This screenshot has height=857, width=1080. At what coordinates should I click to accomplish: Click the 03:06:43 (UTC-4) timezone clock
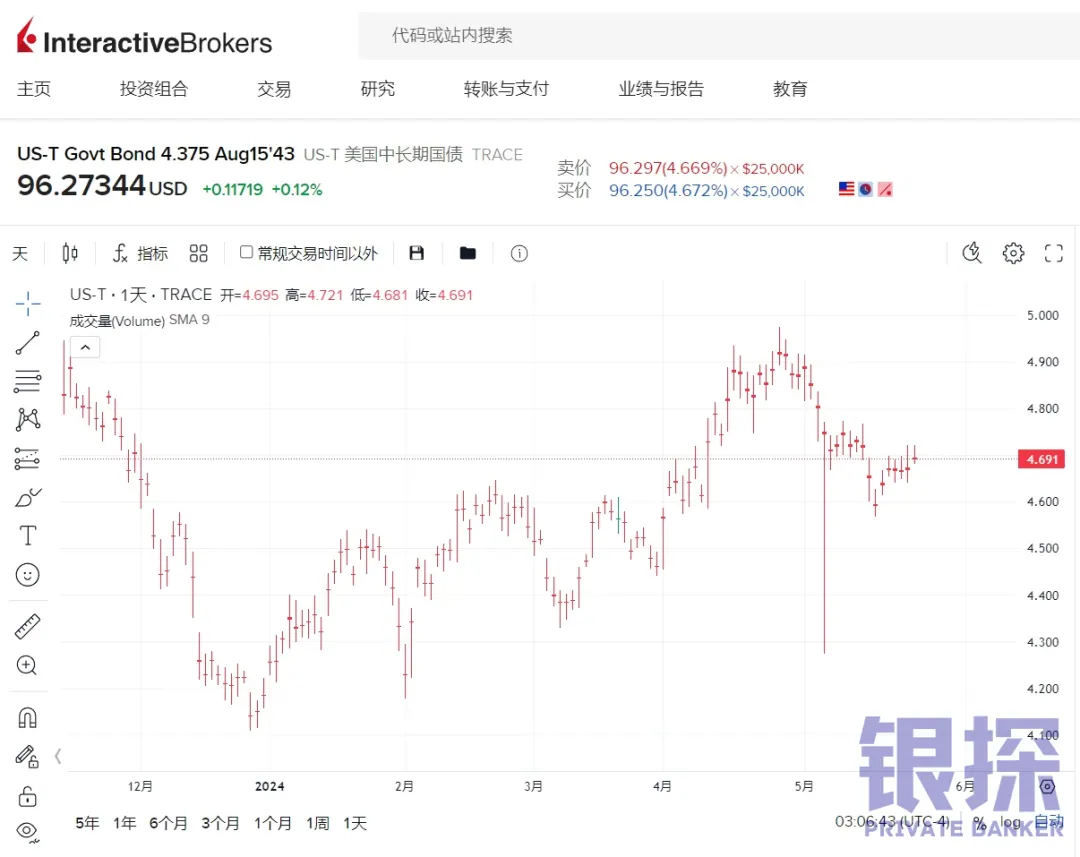892,821
